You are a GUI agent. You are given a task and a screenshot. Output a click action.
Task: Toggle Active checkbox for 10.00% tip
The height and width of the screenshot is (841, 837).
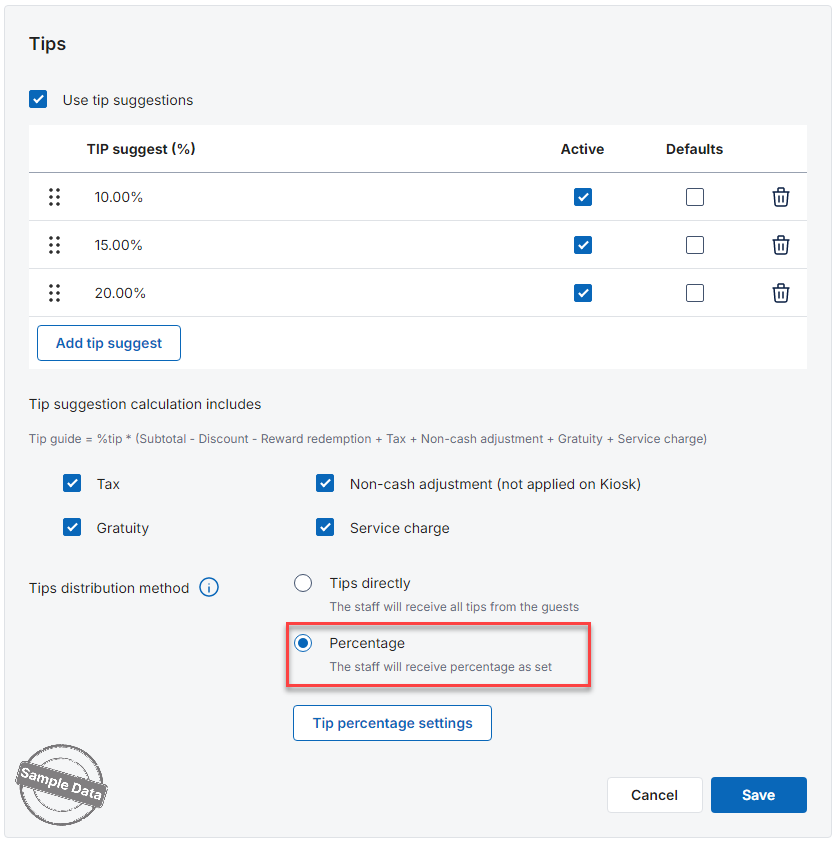tap(583, 197)
